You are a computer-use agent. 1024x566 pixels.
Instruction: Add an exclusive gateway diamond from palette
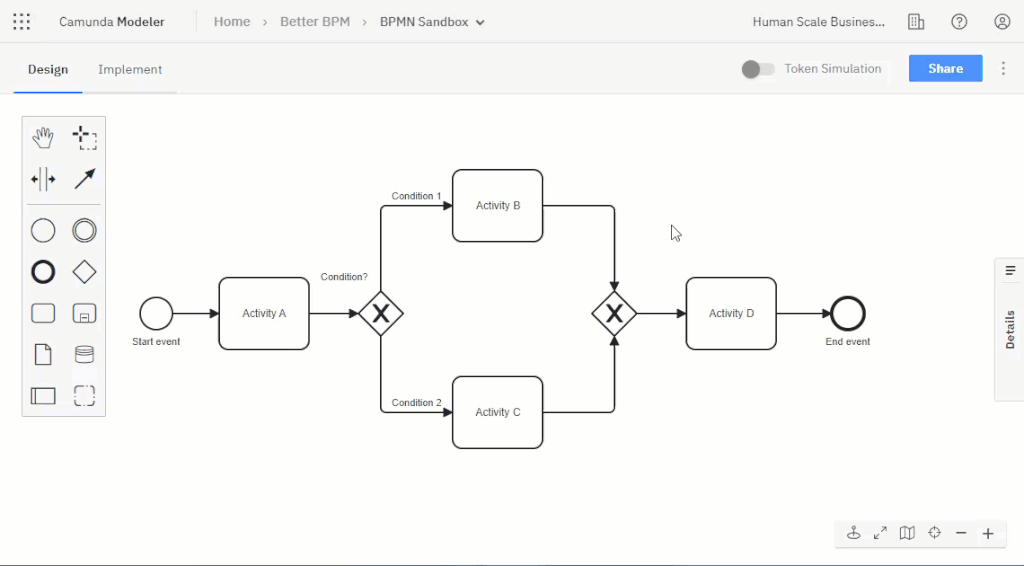tap(85, 272)
